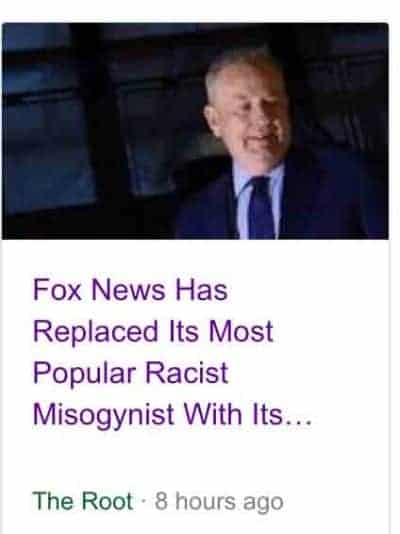Image resolution: width=400 pixels, height=534 pixels.
Task: Click the word 'Racist' in the headline
Action: click(x=187, y=373)
